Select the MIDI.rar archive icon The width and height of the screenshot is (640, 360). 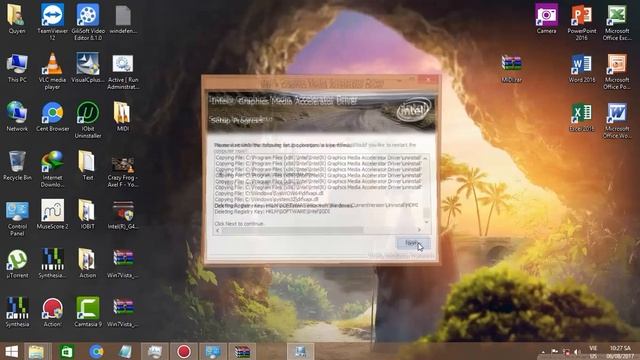point(511,68)
